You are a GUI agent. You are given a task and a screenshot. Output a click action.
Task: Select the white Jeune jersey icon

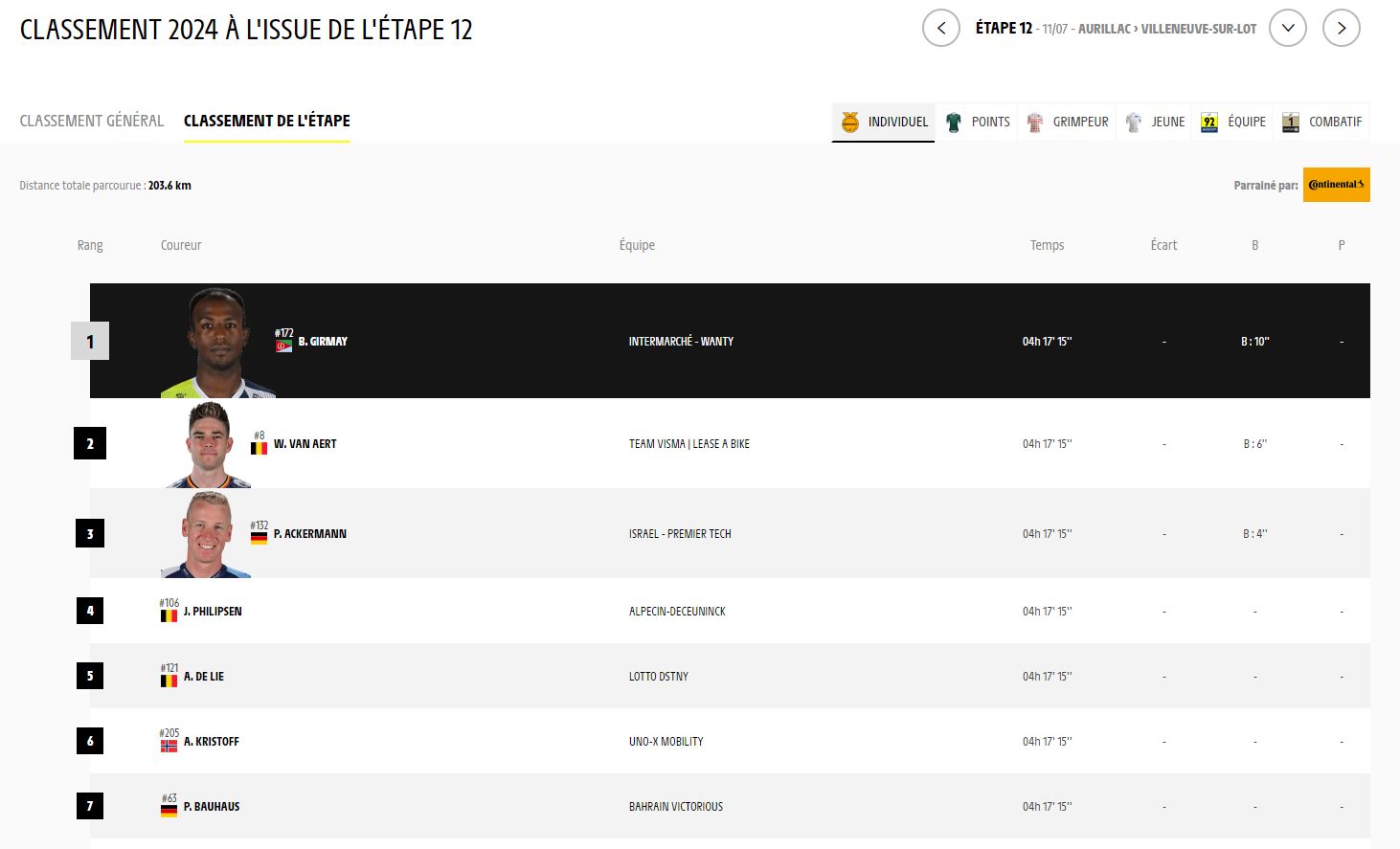pyautogui.click(x=1134, y=123)
